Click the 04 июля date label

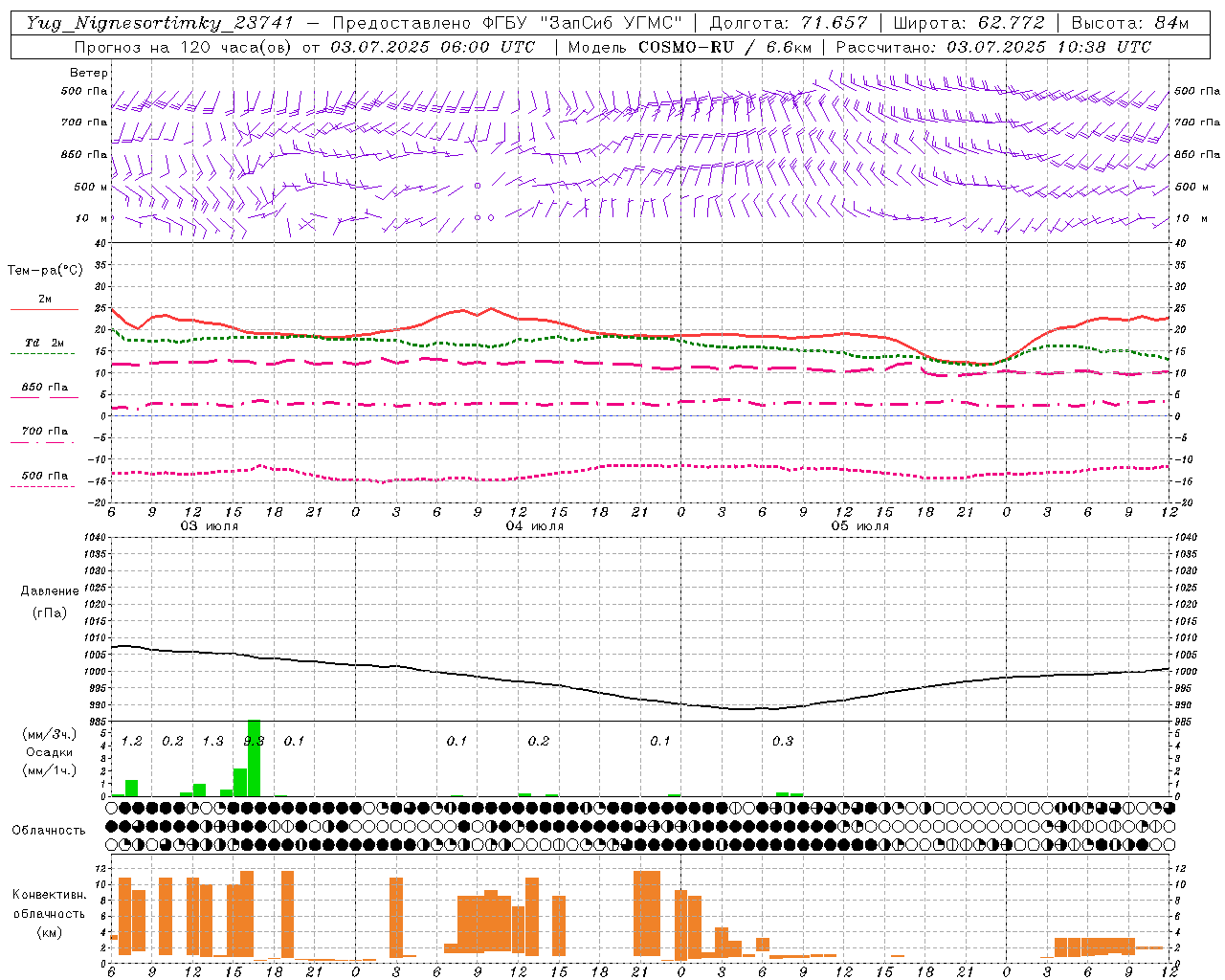coord(535,526)
